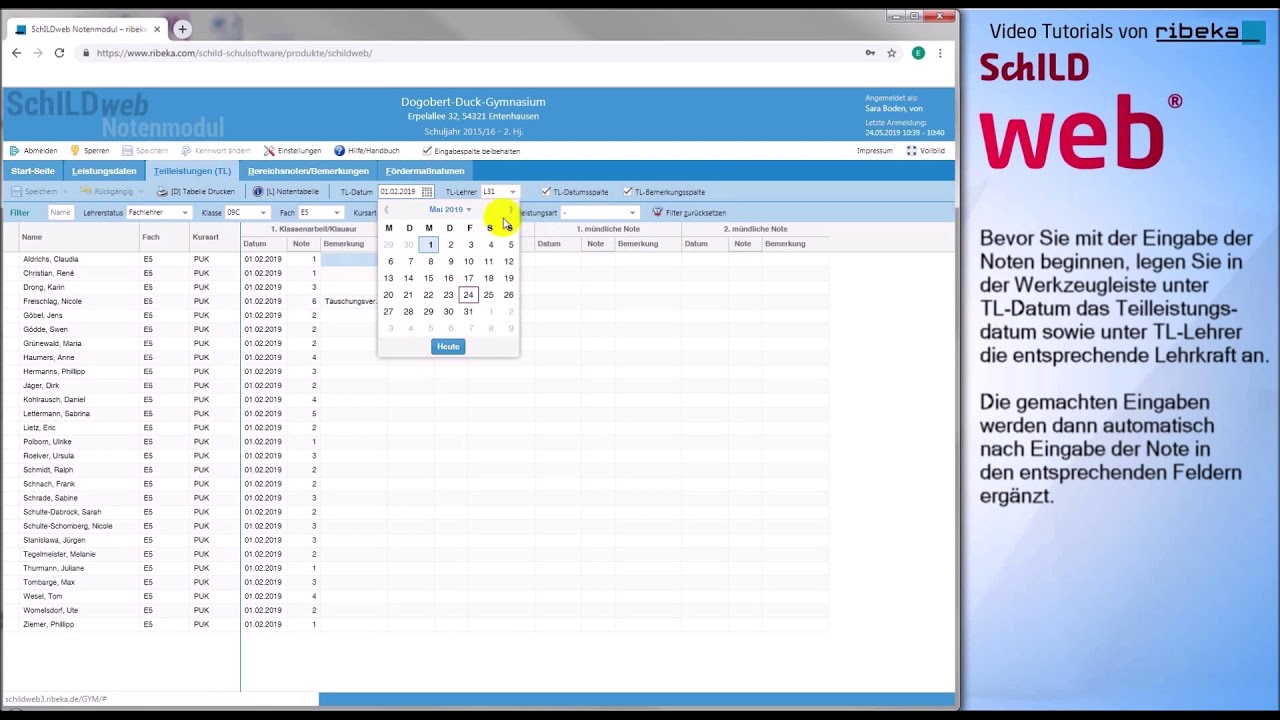Click the Abmelden logout icon
Screen dimensions: 1280x720
click(x=14, y=151)
